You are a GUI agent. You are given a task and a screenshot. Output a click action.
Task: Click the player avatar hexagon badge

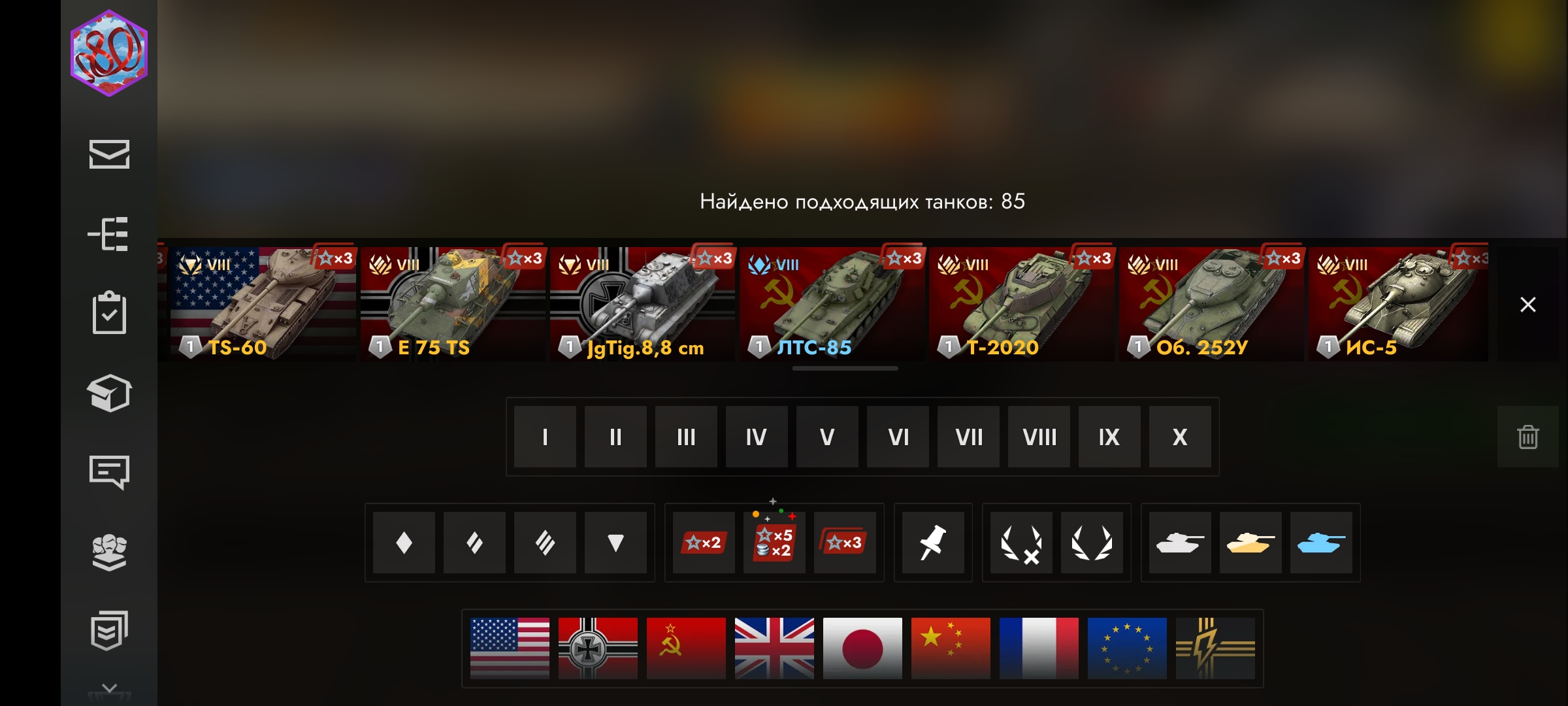(x=109, y=53)
